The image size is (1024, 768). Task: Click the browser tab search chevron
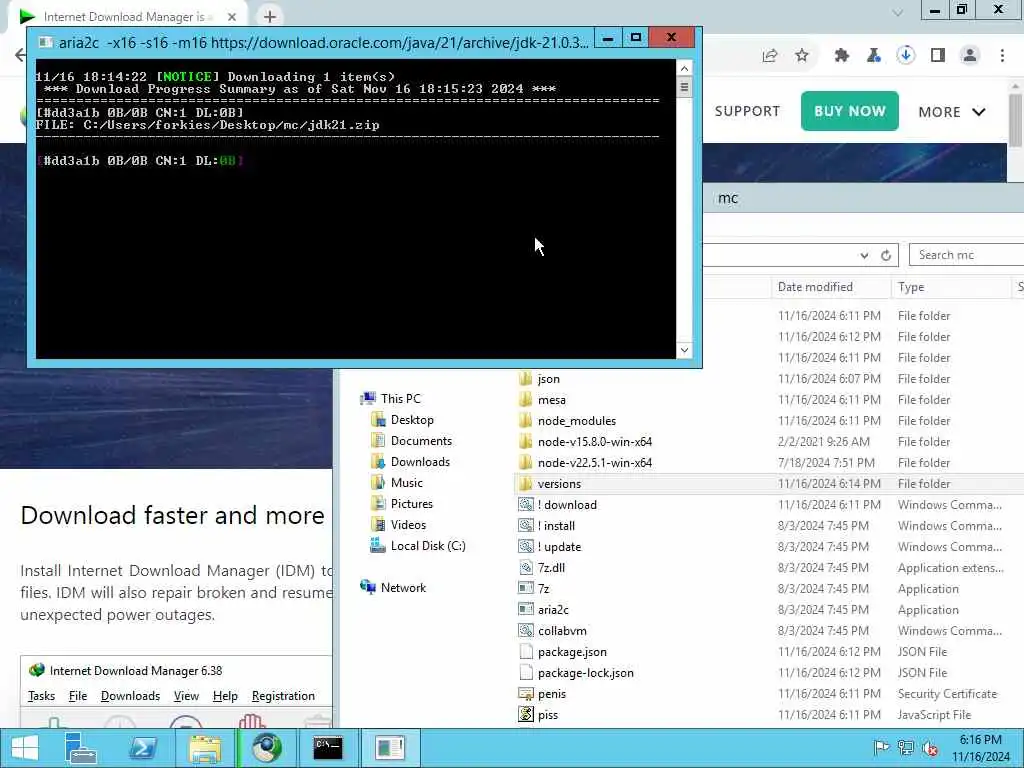tap(897, 12)
